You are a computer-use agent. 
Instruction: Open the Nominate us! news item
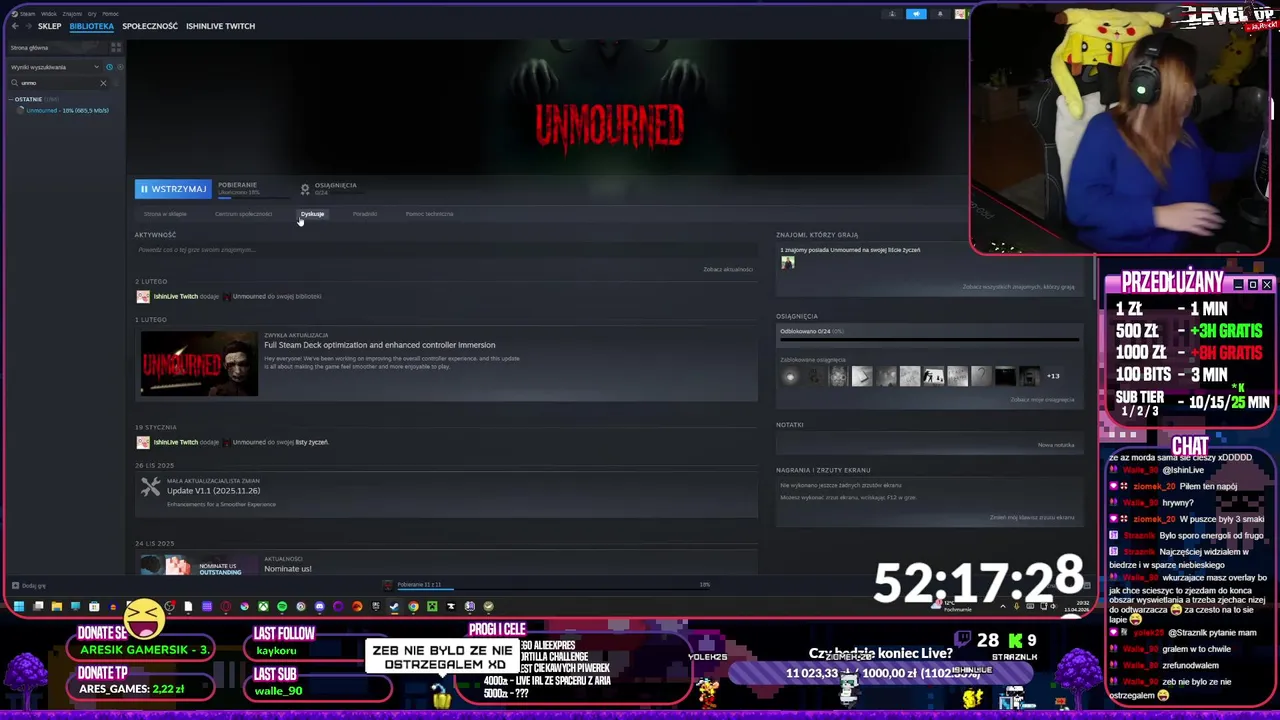288,569
